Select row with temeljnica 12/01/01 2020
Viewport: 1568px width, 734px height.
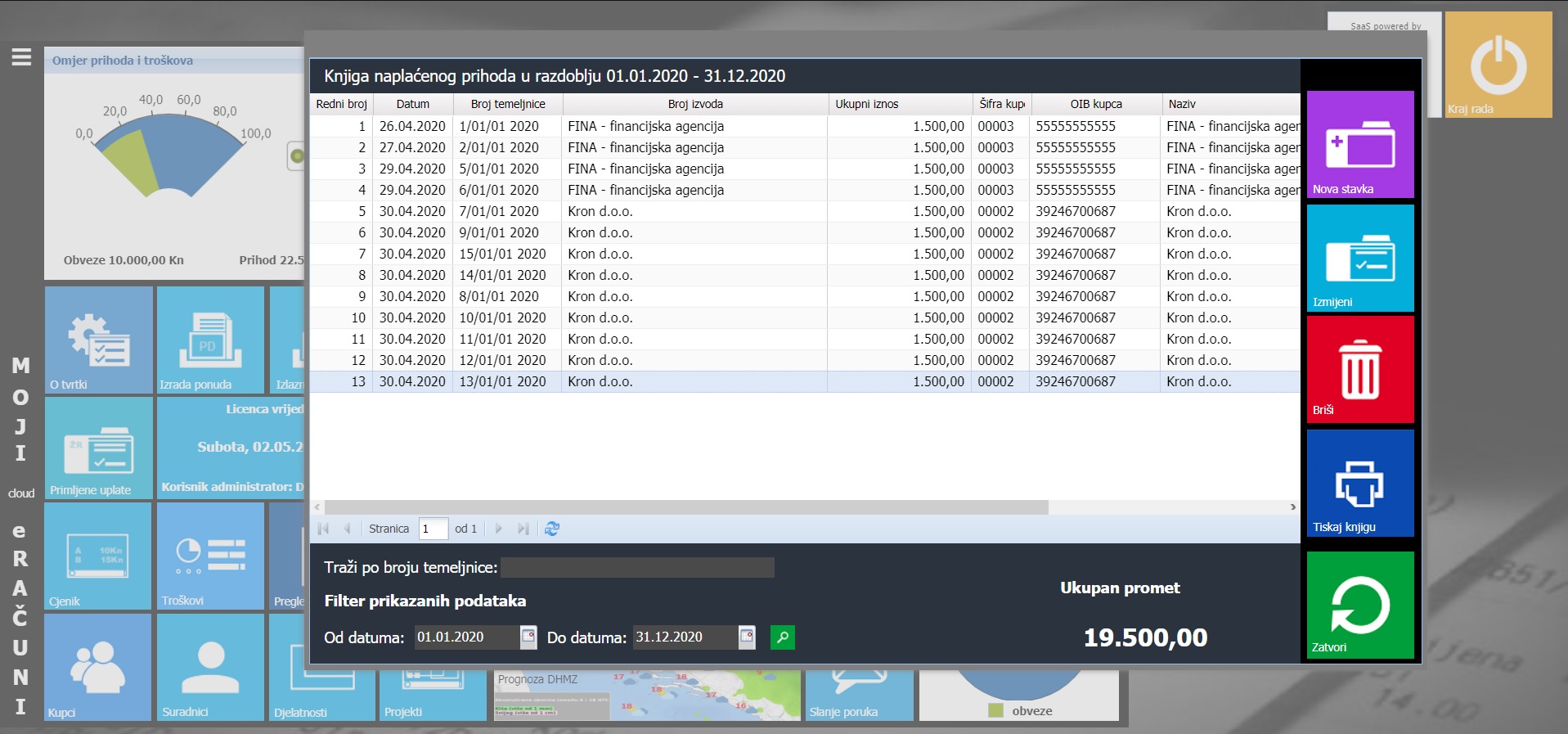point(805,360)
